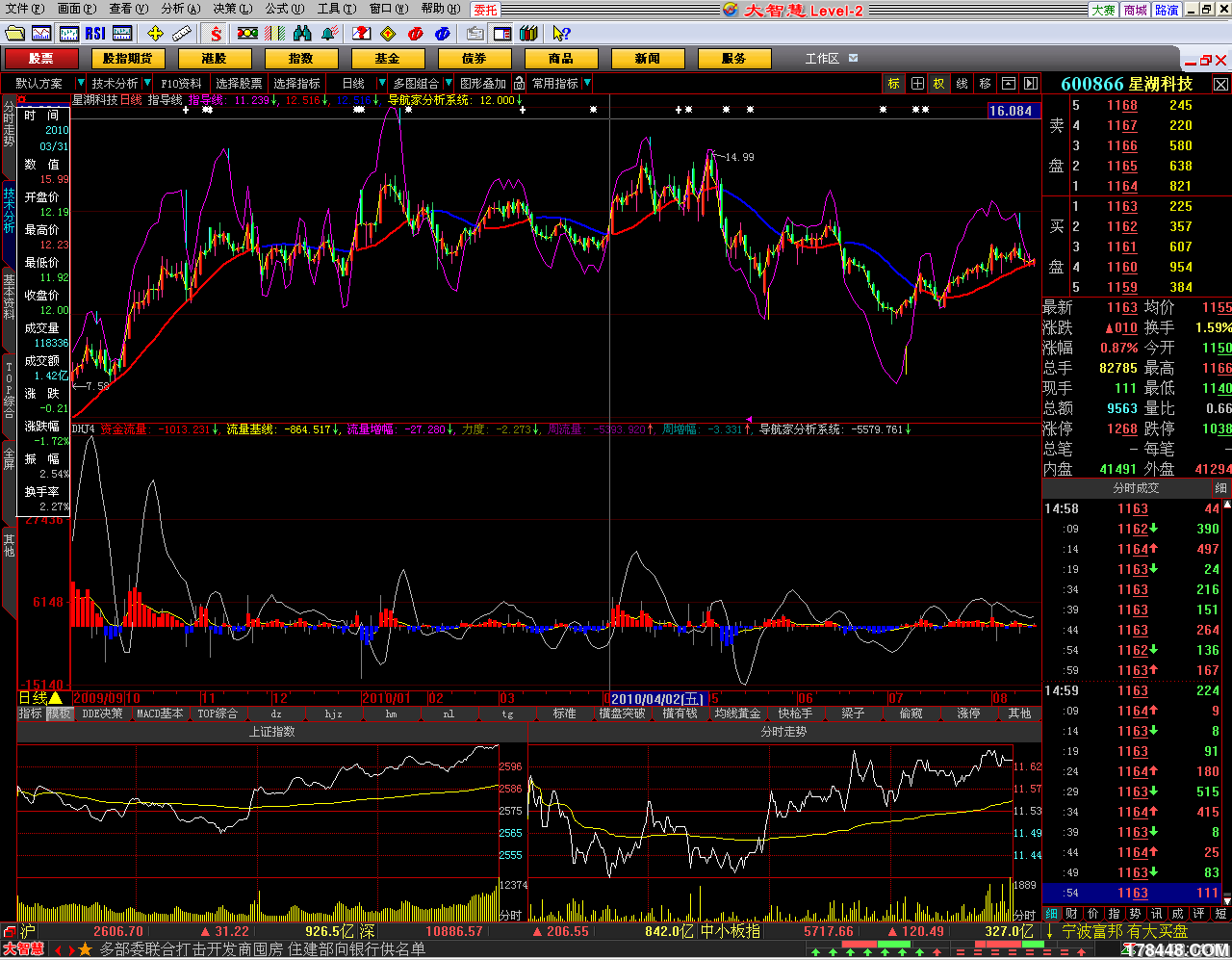Open the 多图组合 dropdown arrow

pos(447,84)
